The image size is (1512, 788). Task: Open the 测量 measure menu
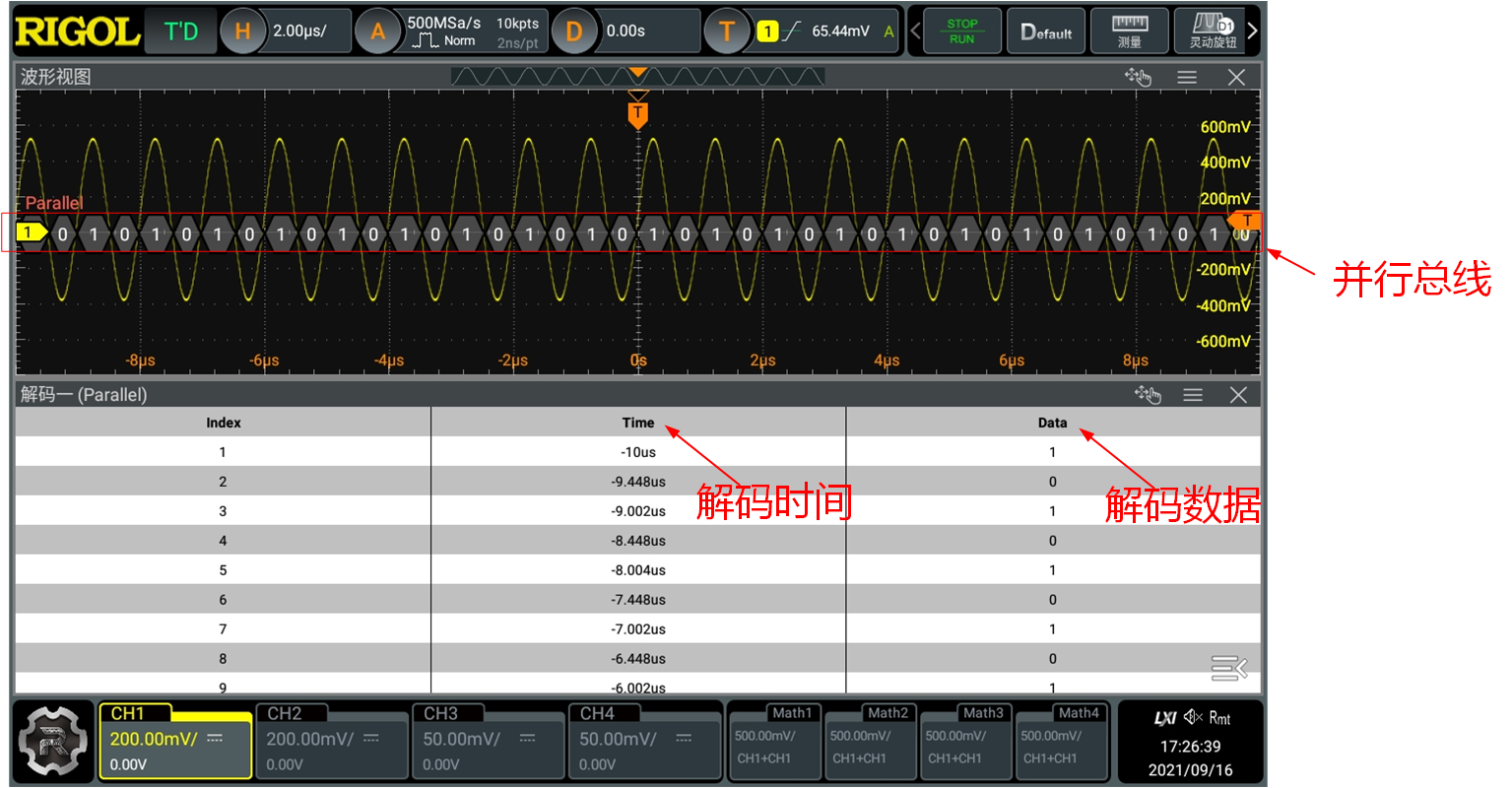pyautogui.click(x=1130, y=32)
